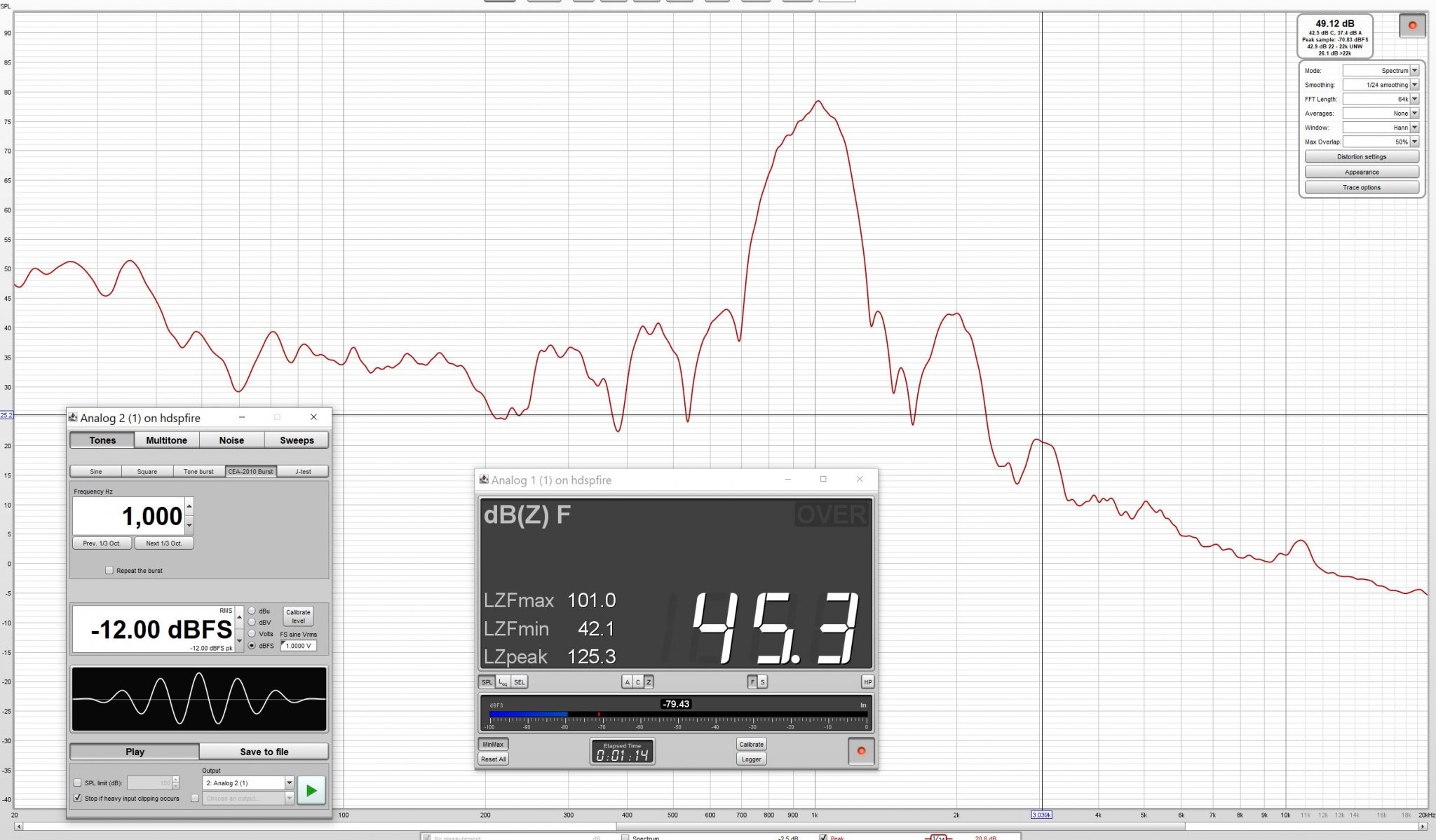Viewport: 1436px width, 840px height.
Task: Enable Repeat the burst checkbox
Action: coord(109,570)
